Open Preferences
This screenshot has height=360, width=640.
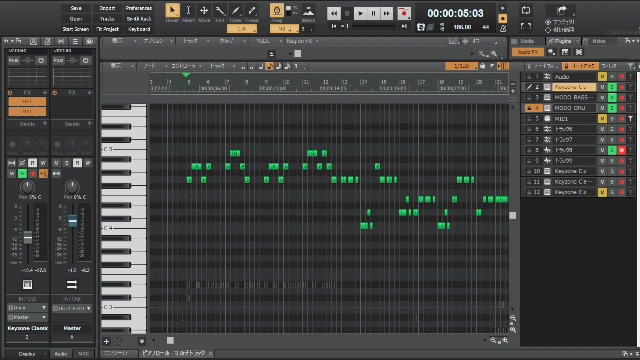139,8
